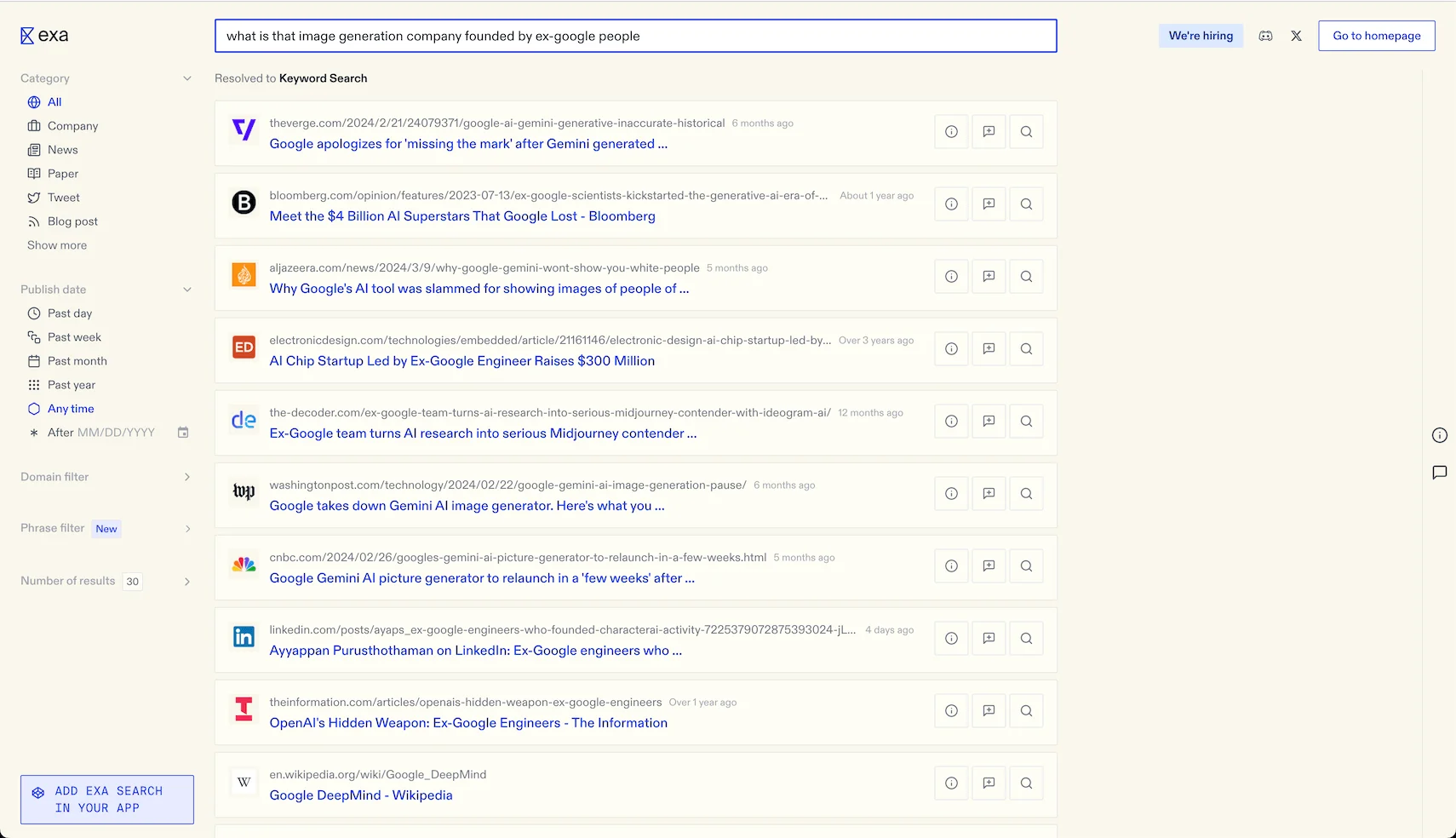Expand the Phrase filter section
The width and height of the screenshot is (1456, 838).
pos(186,528)
